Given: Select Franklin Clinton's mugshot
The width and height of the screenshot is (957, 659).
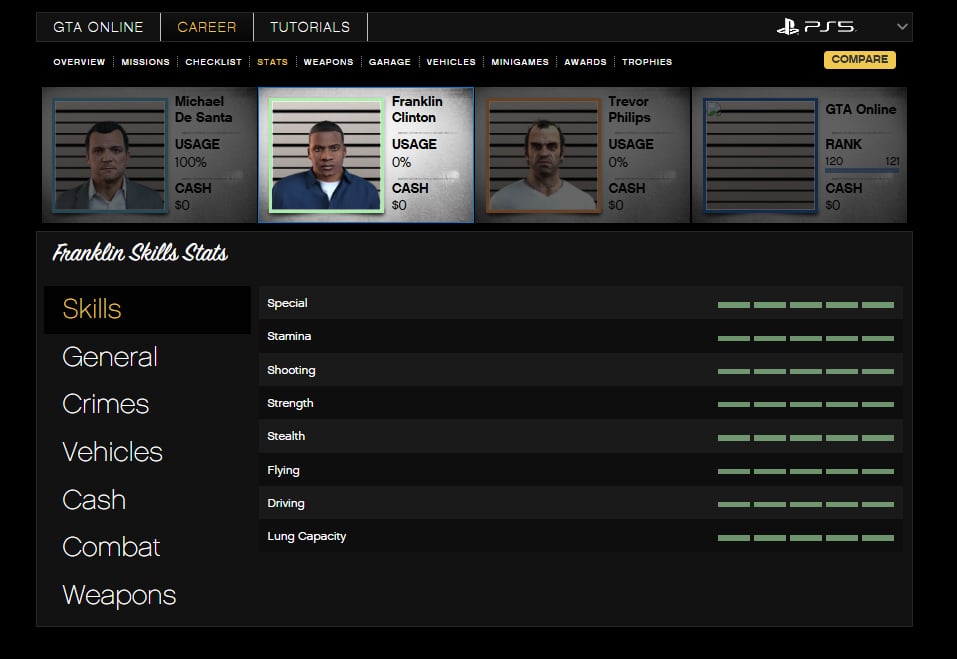Looking at the screenshot, I should pos(327,156).
